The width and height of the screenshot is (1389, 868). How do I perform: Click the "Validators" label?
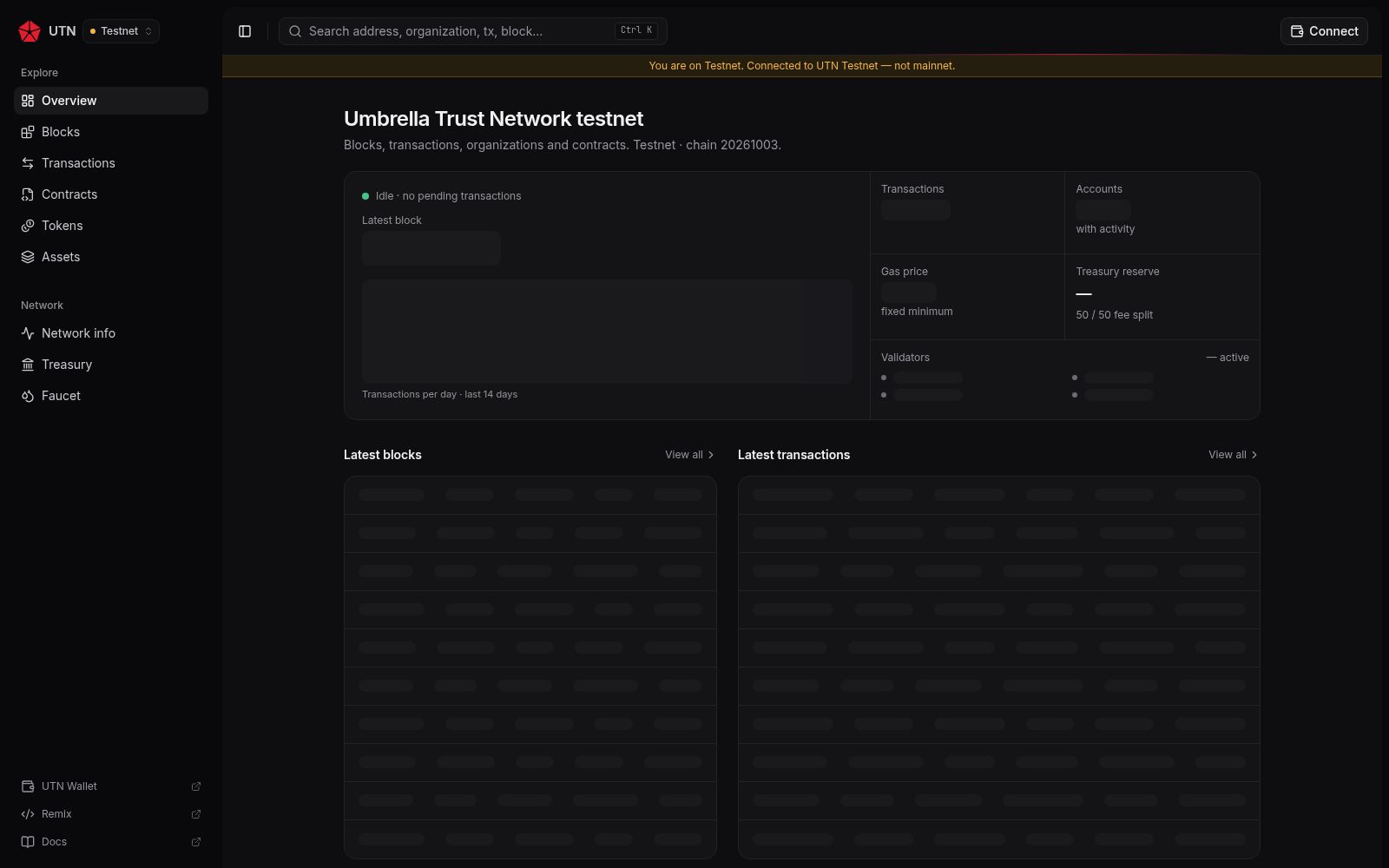(x=905, y=358)
